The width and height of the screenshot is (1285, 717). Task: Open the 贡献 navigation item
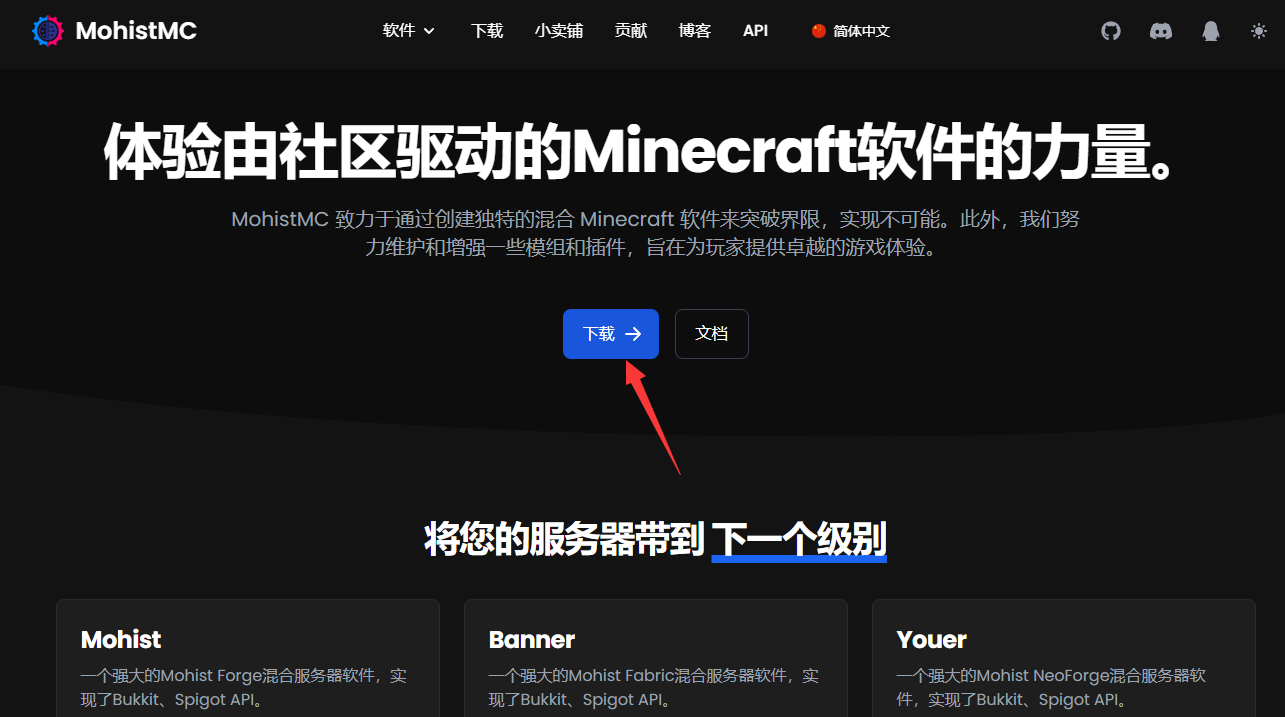(631, 31)
